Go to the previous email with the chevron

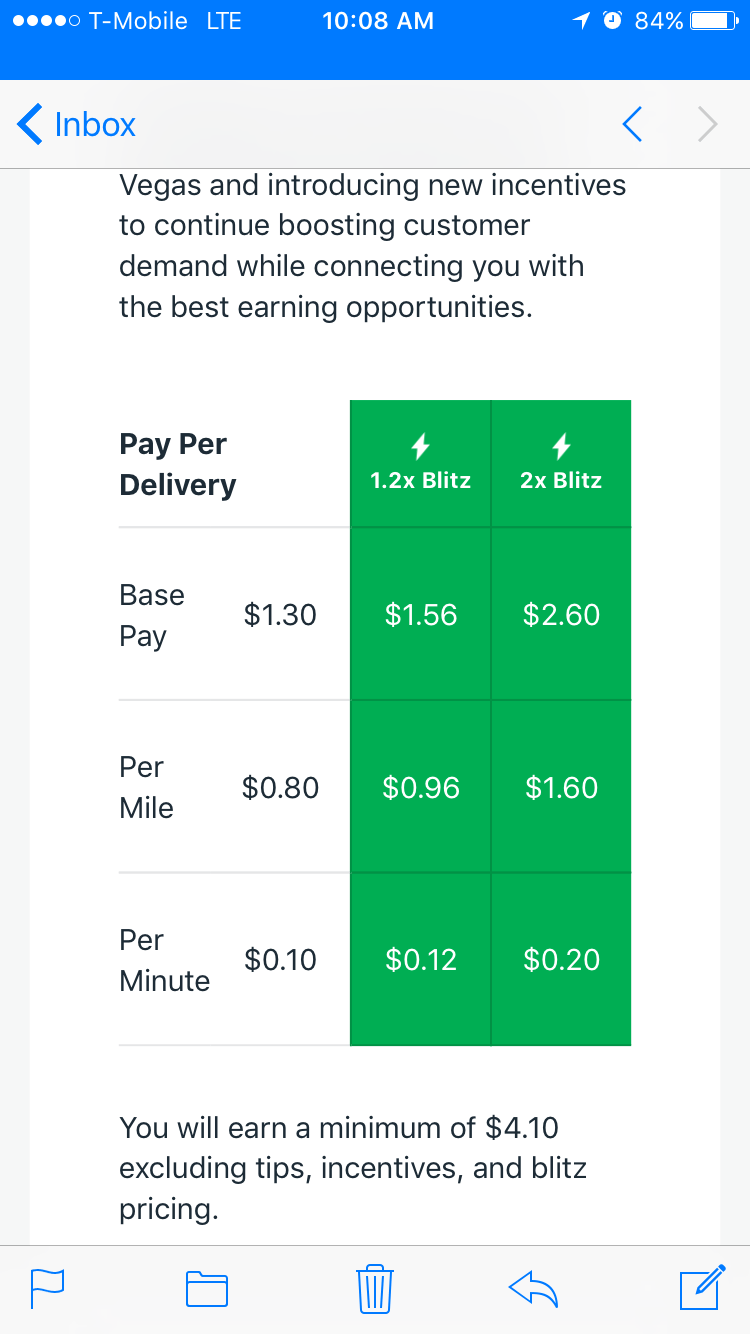coord(632,124)
